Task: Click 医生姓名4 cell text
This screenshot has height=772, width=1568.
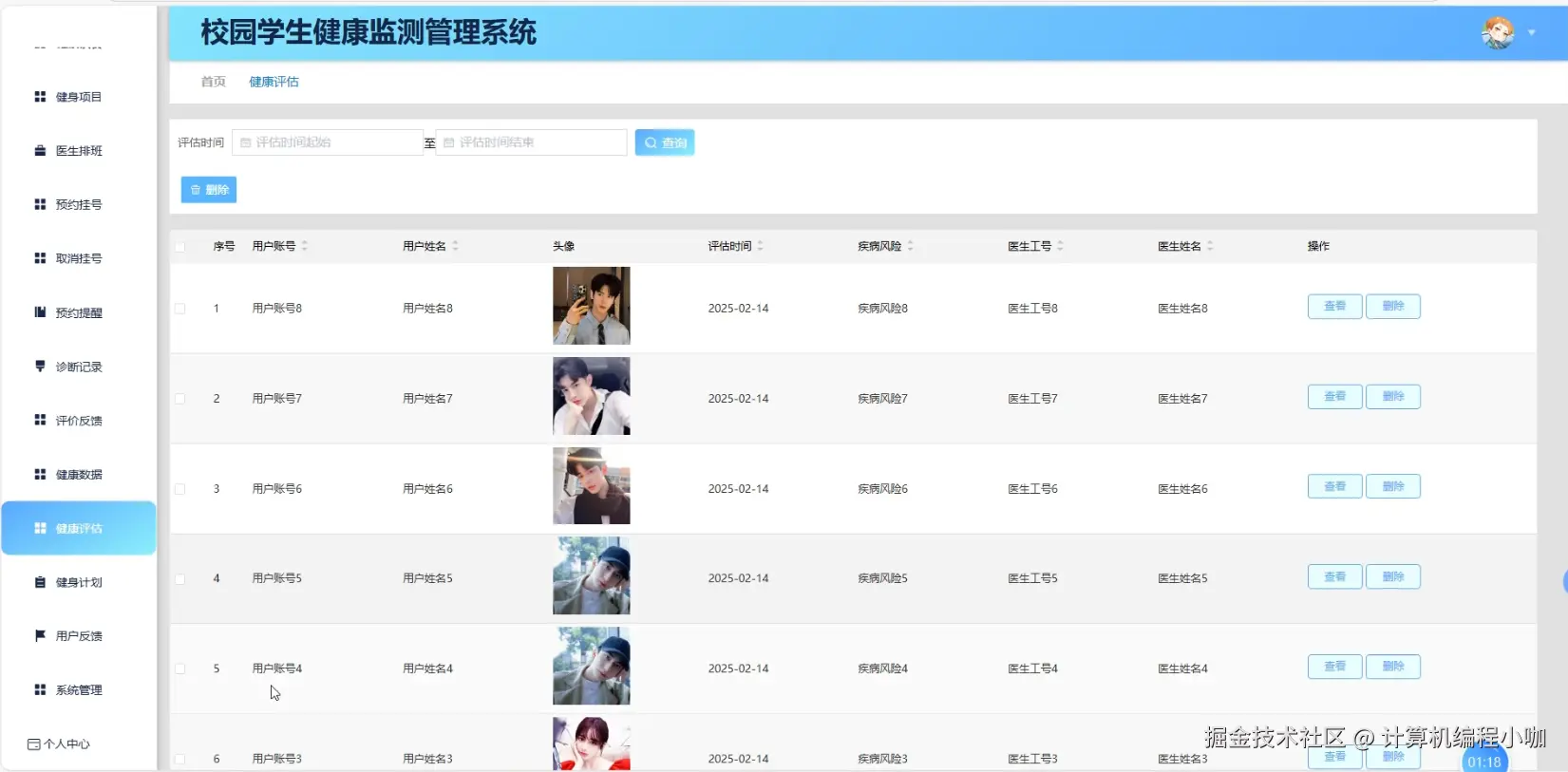Action: tap(1182, 668)
